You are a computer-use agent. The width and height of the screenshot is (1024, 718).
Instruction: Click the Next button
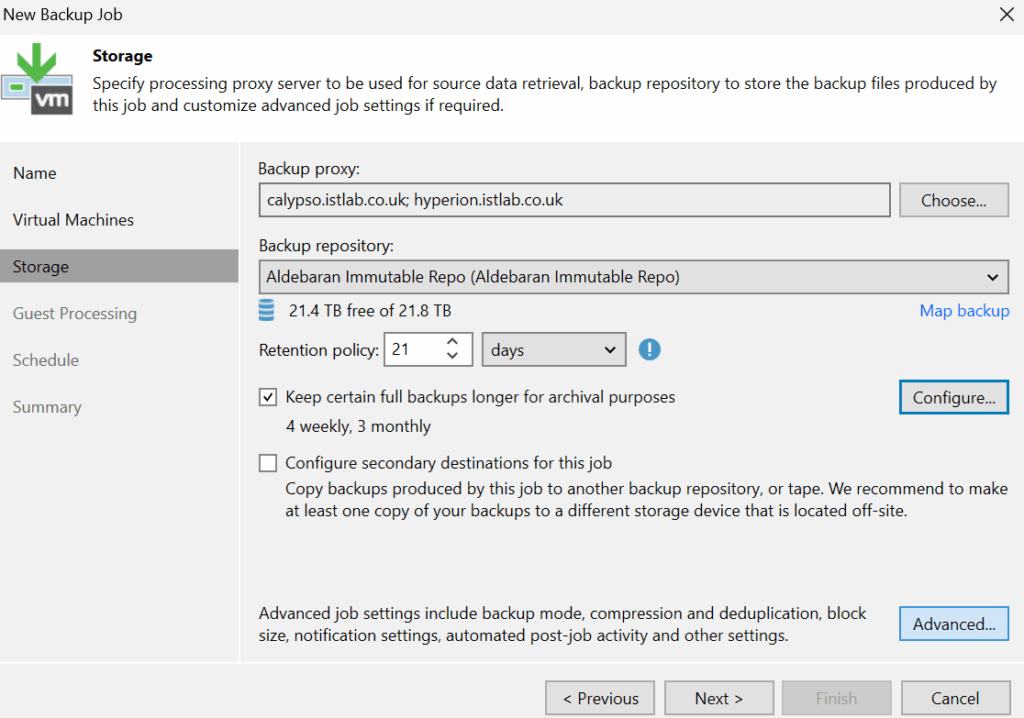point(719,698)
